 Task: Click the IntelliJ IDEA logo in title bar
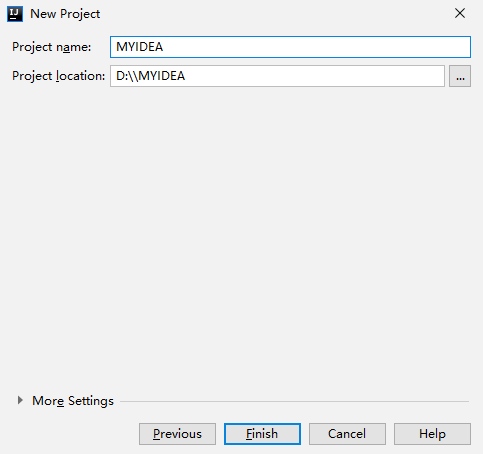point(15,14)
